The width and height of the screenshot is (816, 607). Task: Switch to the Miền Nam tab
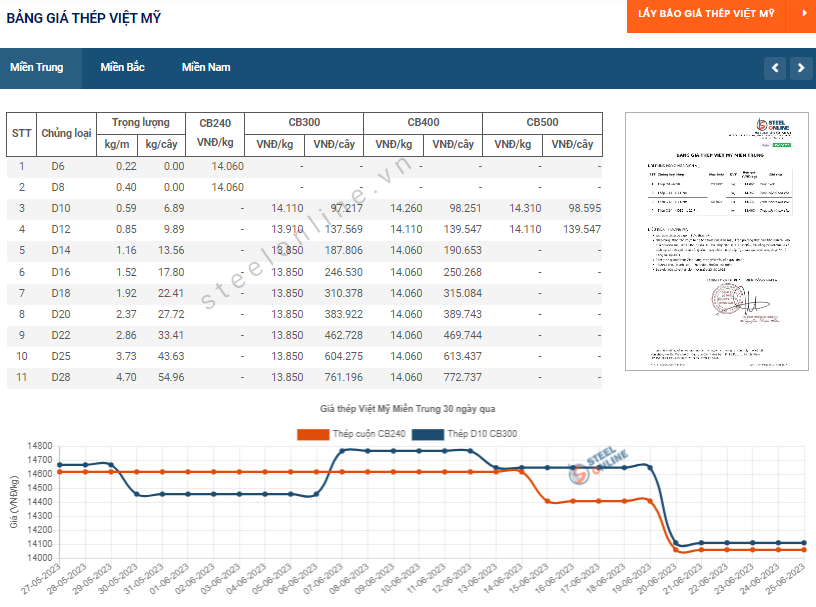[x=206, y=68]
